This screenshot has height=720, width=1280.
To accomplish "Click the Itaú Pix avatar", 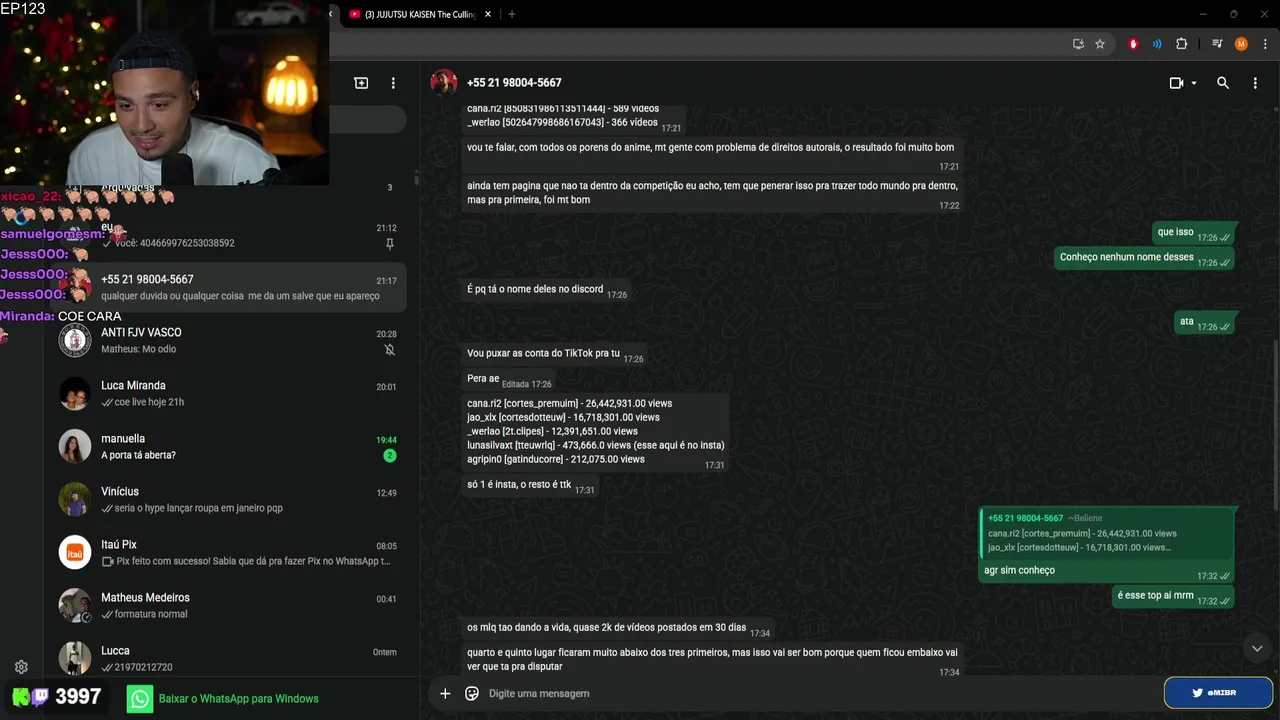I will [x=75, y=552].
